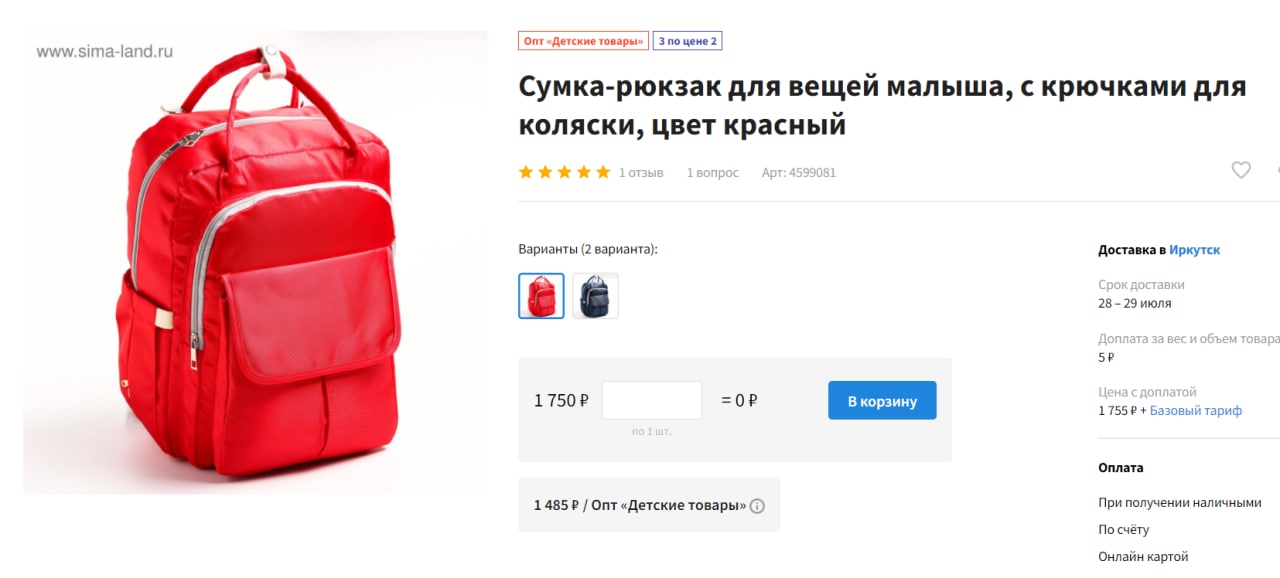
Task: Click the "3 по цене 2" promo badge
Action: point(687,41)
